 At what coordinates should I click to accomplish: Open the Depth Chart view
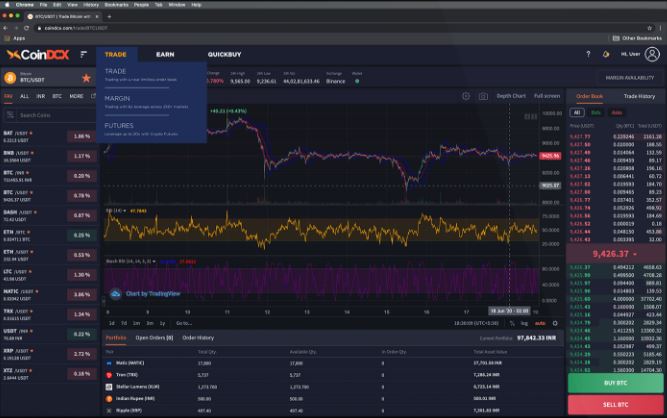[x=511, y=96]
